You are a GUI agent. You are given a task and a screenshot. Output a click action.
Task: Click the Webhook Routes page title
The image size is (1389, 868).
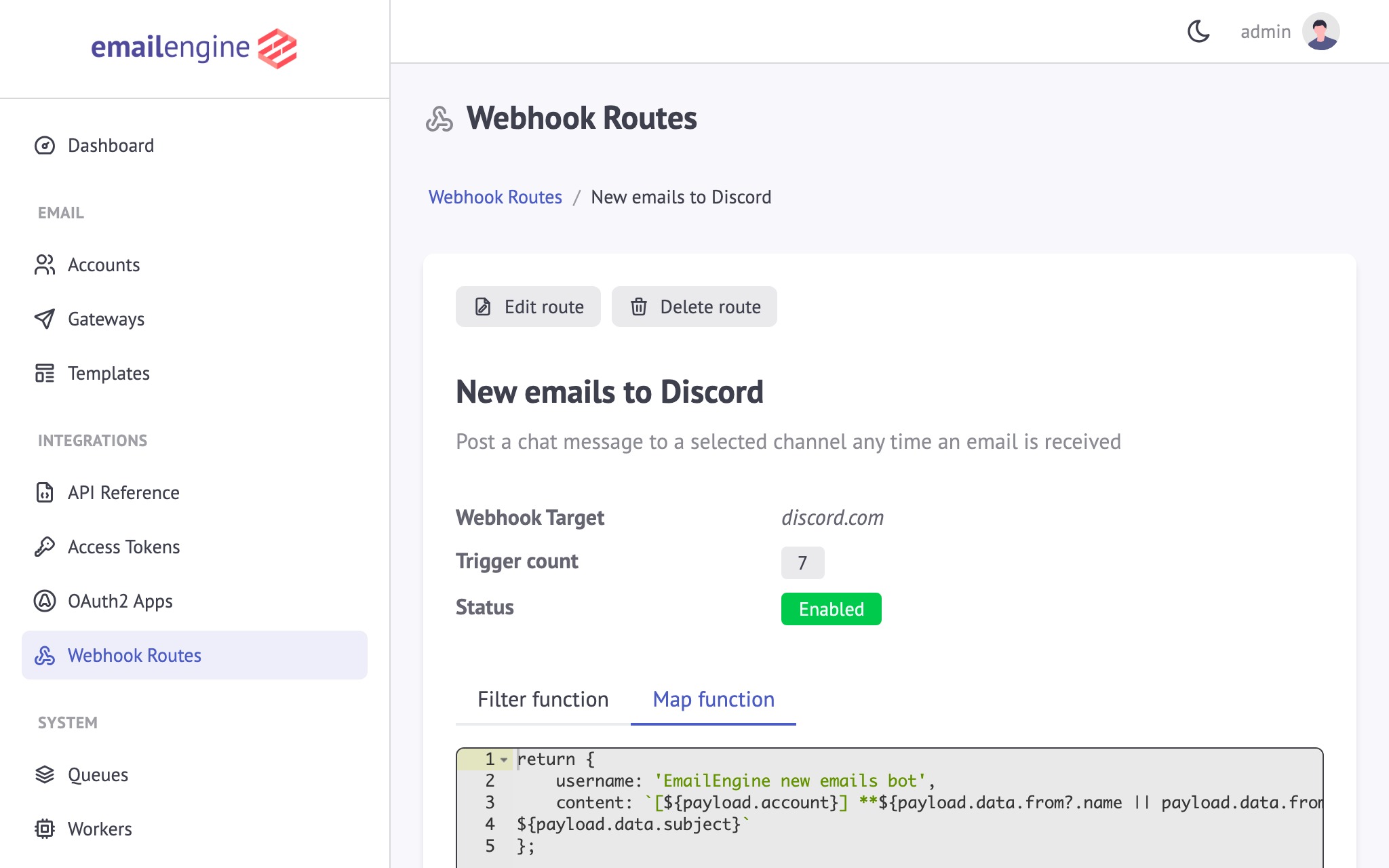click(581, 118)
